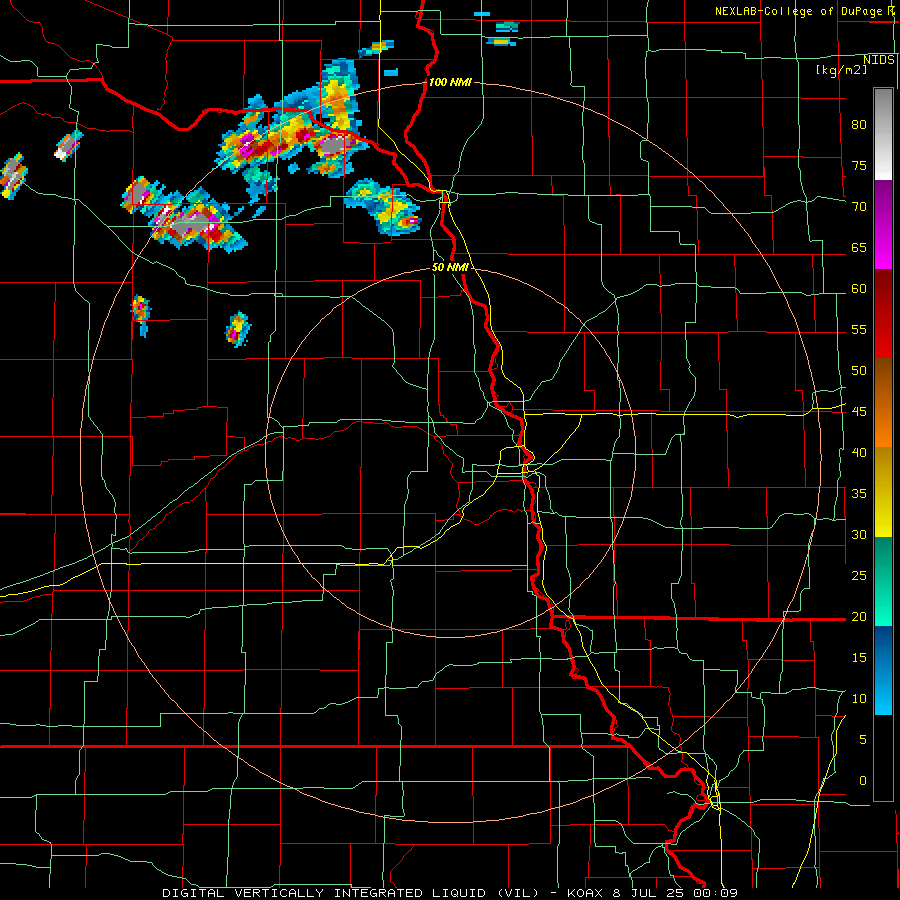The image size is (900, 900).
Task: Pick the gray-white segment of the color bar
Action: click(x=883, y=134)
